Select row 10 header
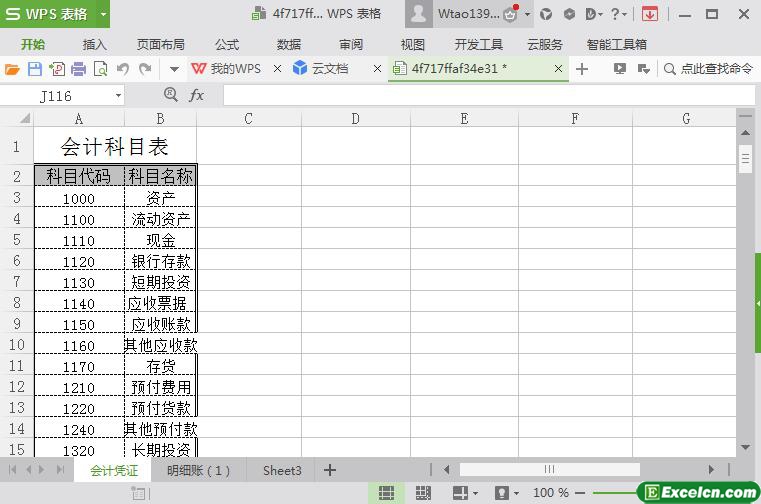This screenshot has height=504, width=761. (x=17, y=345)
